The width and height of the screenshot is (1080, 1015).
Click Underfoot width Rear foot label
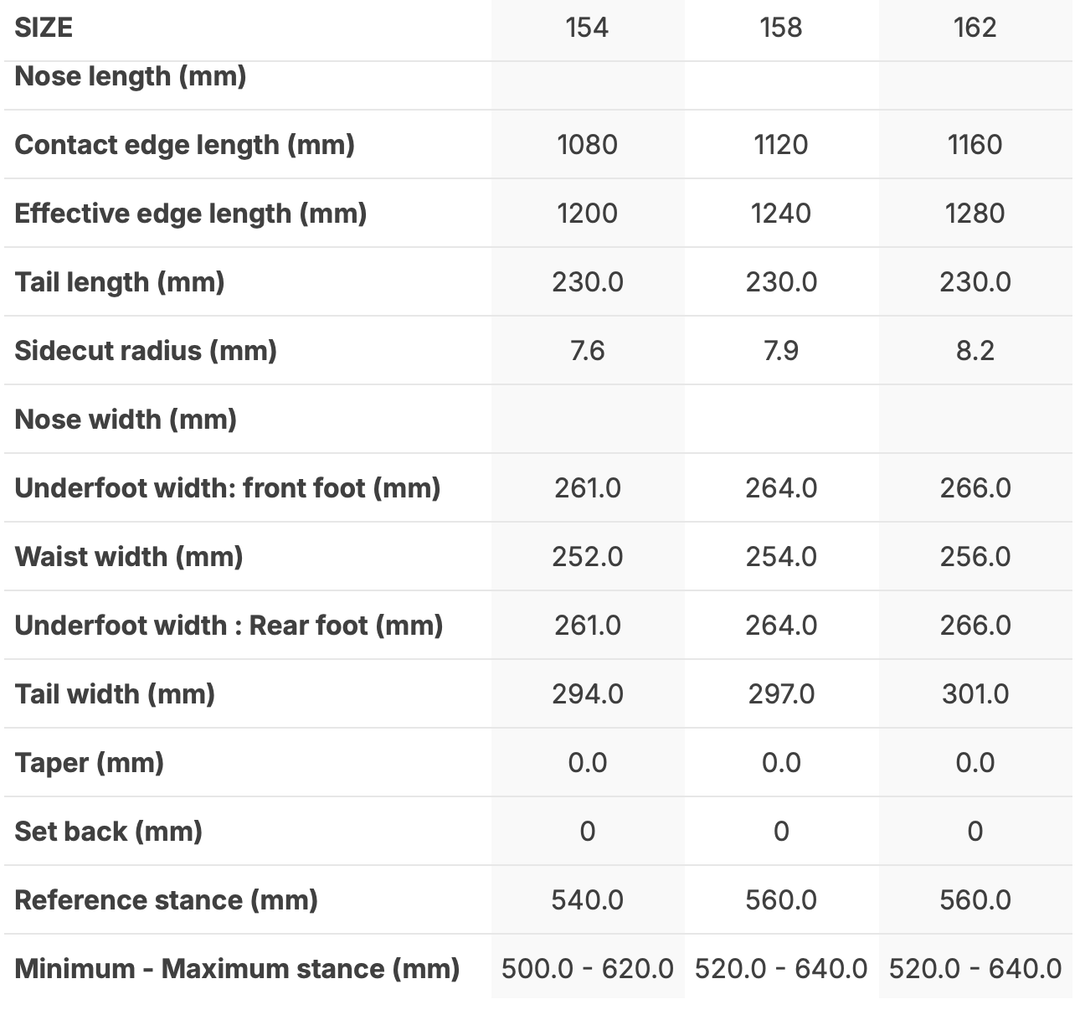229,625
